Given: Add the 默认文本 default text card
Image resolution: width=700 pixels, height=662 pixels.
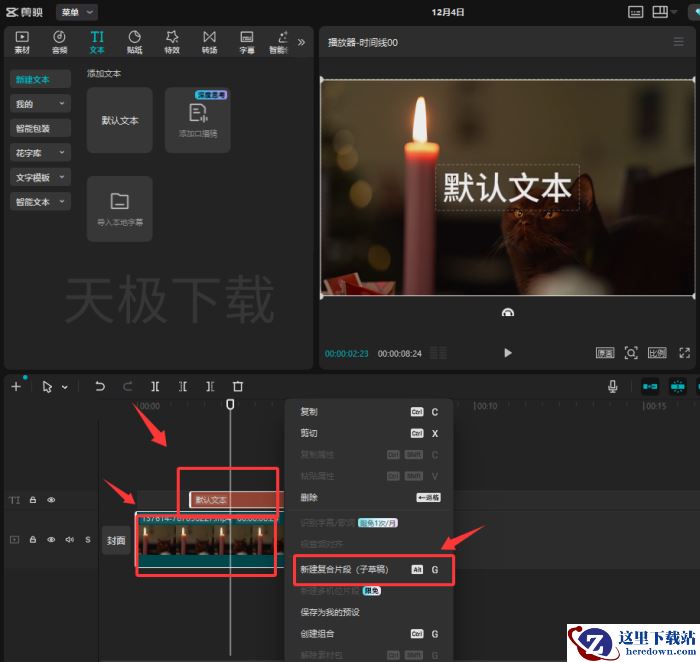Looking at the screenshot, I should coord(120,120).
